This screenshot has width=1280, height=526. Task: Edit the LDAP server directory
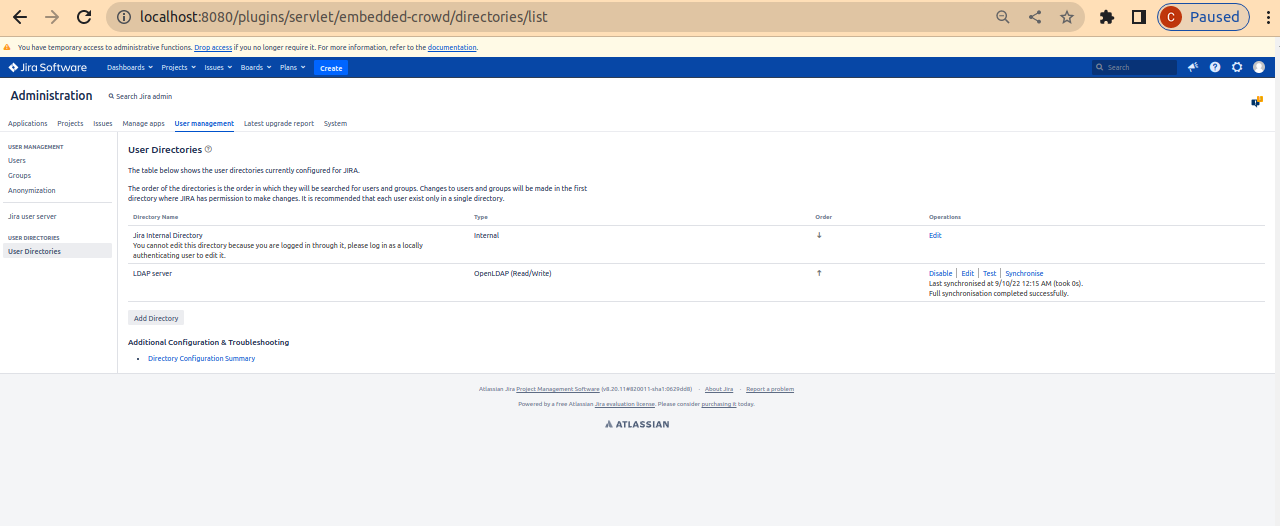point(968,273)
